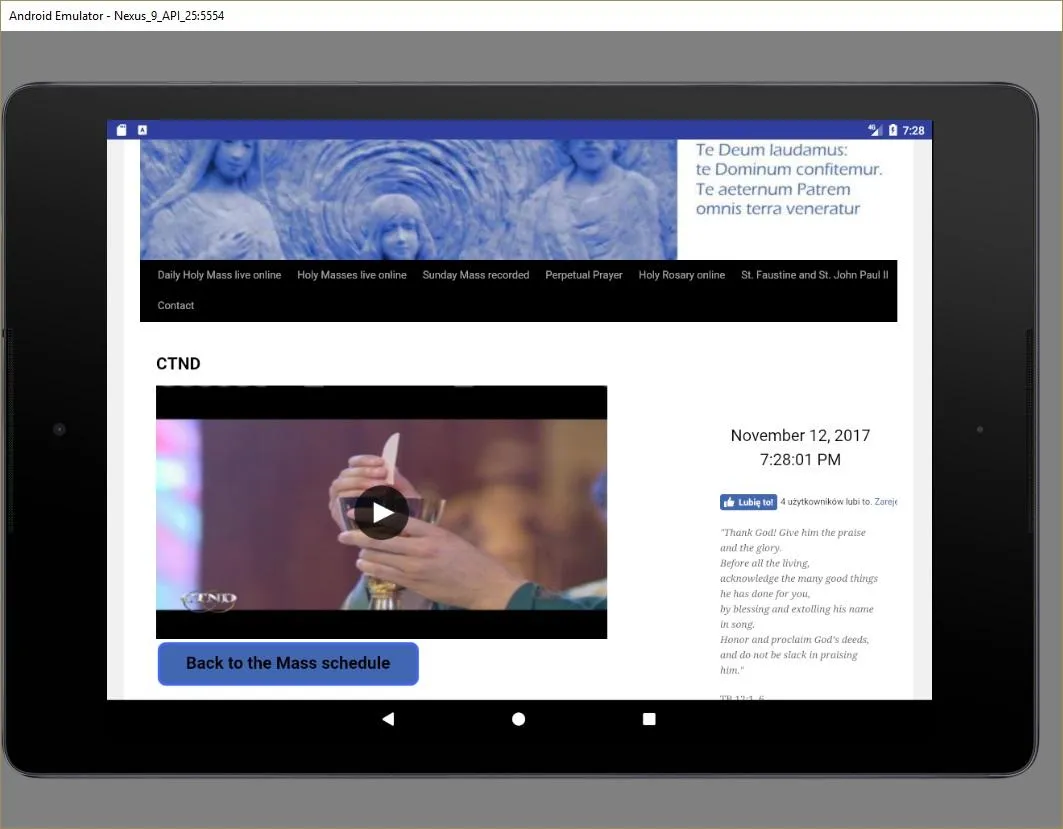Click the keyboard 'A' status bar icon

click(142, 130)
